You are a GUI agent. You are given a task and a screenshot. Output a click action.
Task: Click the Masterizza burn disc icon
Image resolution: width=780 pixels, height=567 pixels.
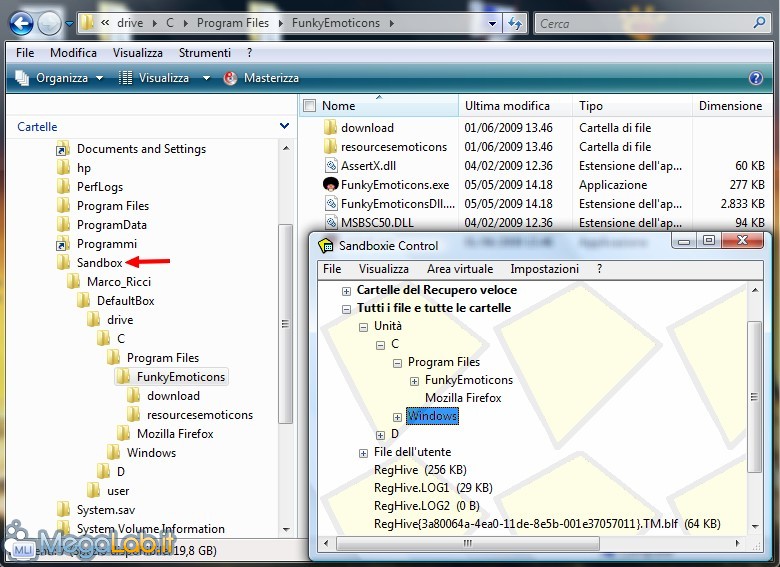click(x=231, y=78)
